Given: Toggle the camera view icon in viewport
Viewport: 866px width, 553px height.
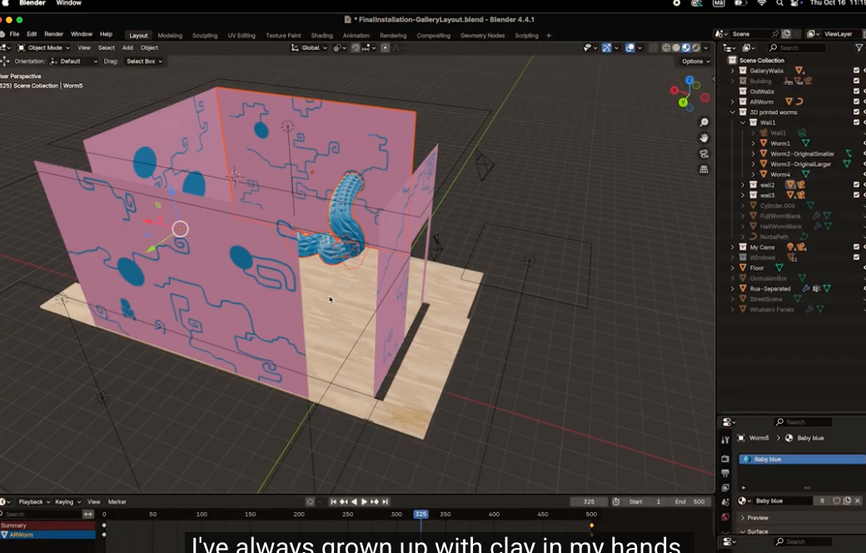Looking at the screenshot, I should [704, 154].
